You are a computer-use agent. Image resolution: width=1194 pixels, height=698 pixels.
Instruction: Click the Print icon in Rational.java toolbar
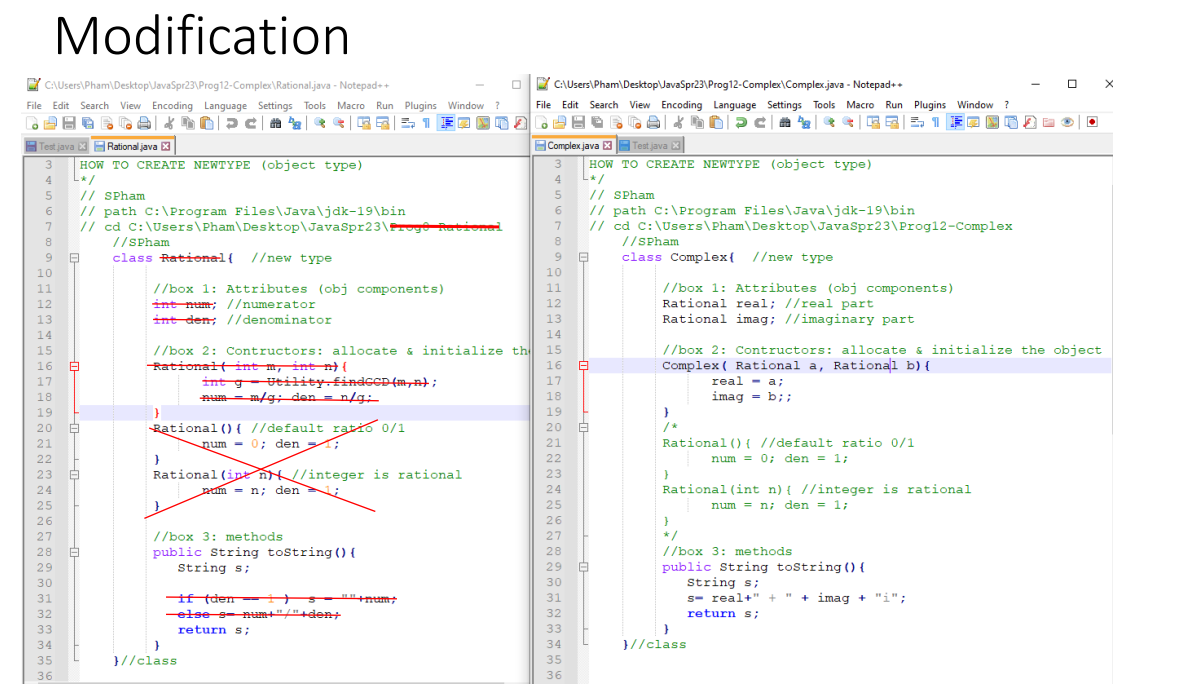tap(144, 122)
